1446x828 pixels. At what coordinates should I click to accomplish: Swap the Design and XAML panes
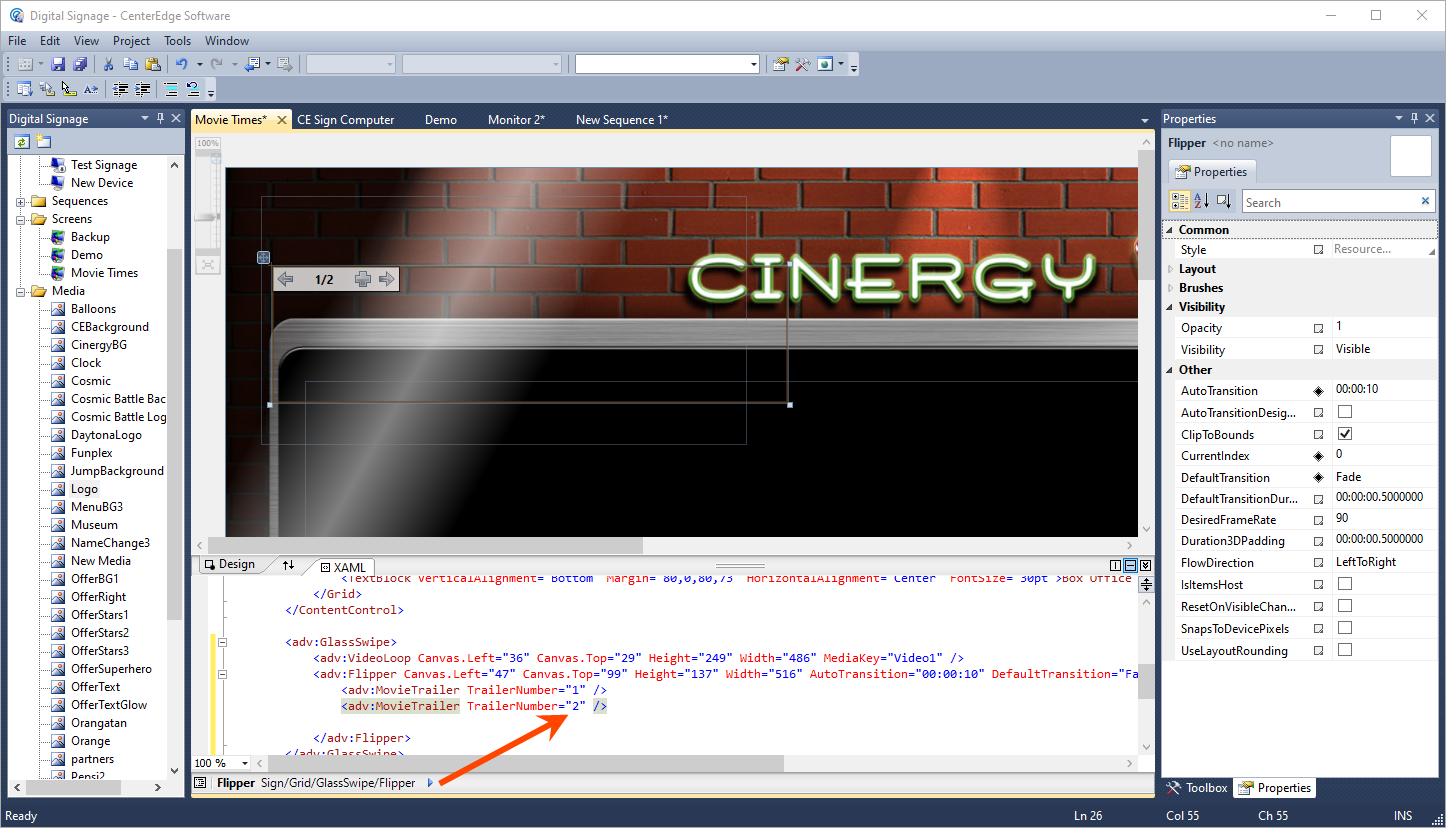click(x=288, y=565)
